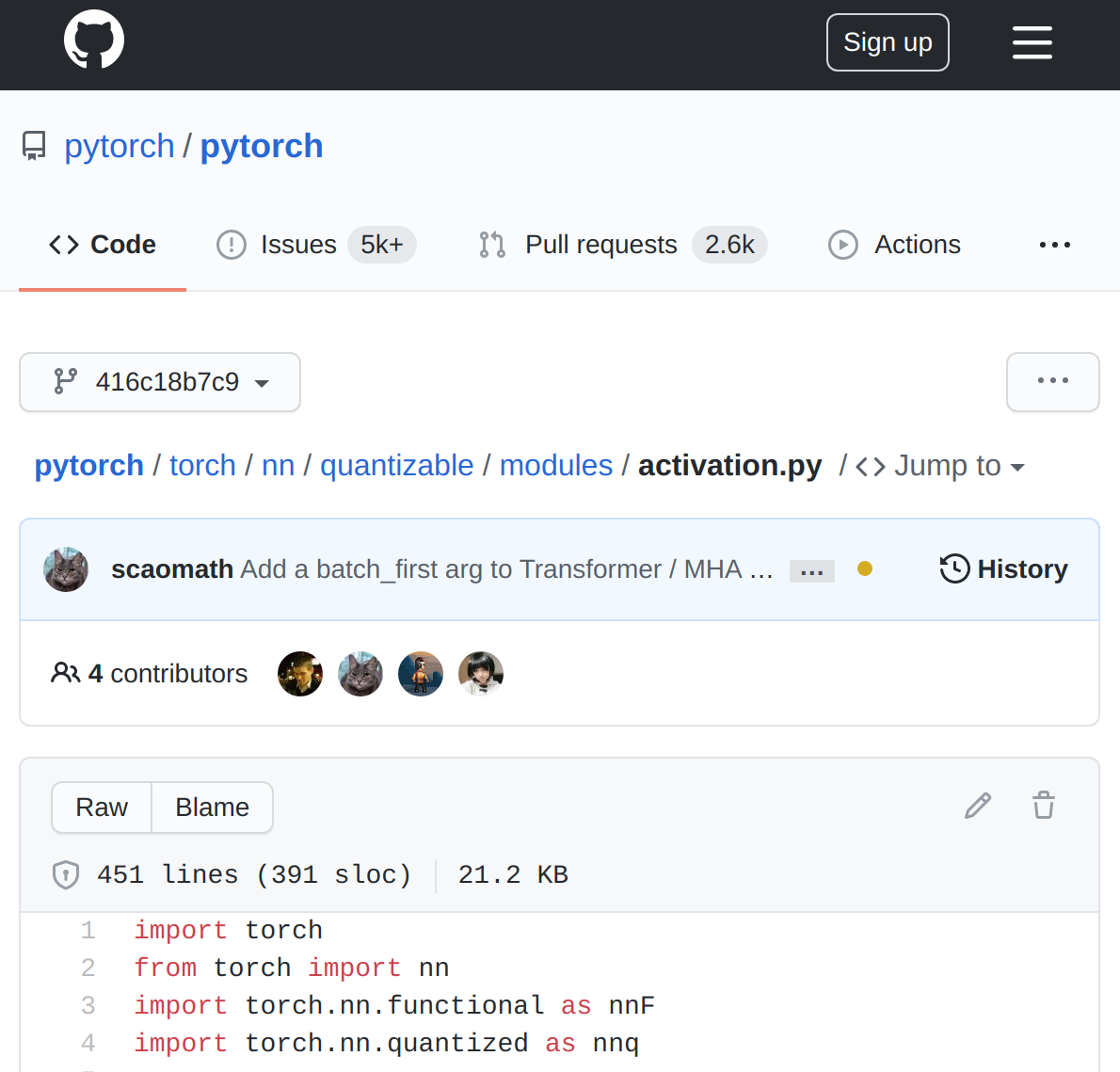This screenshot has width=1120, height=1072.
Task: Click the 'activation.py' file name
Action: [730, 466]
